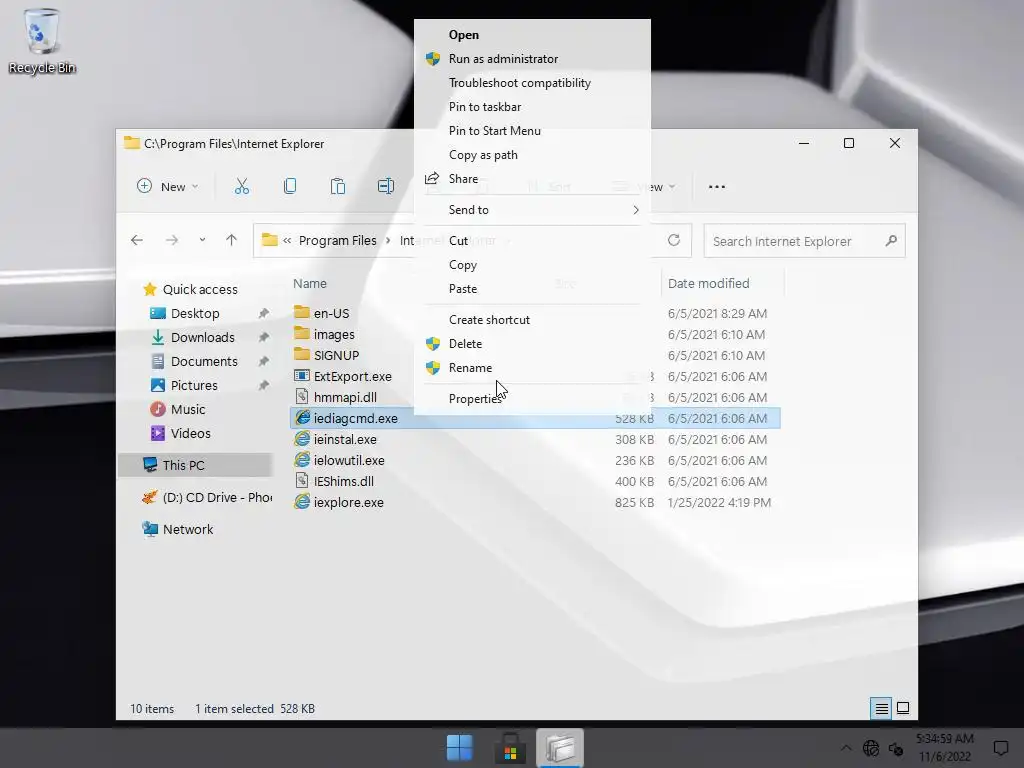This screenshot has height=768, width=1024.
Task: Click the Share icon in context menu
Action: pos(432,178)
